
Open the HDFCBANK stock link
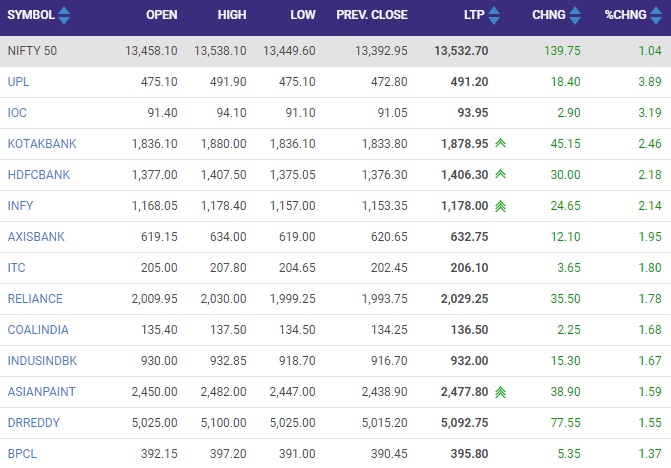tap(39, 175)
